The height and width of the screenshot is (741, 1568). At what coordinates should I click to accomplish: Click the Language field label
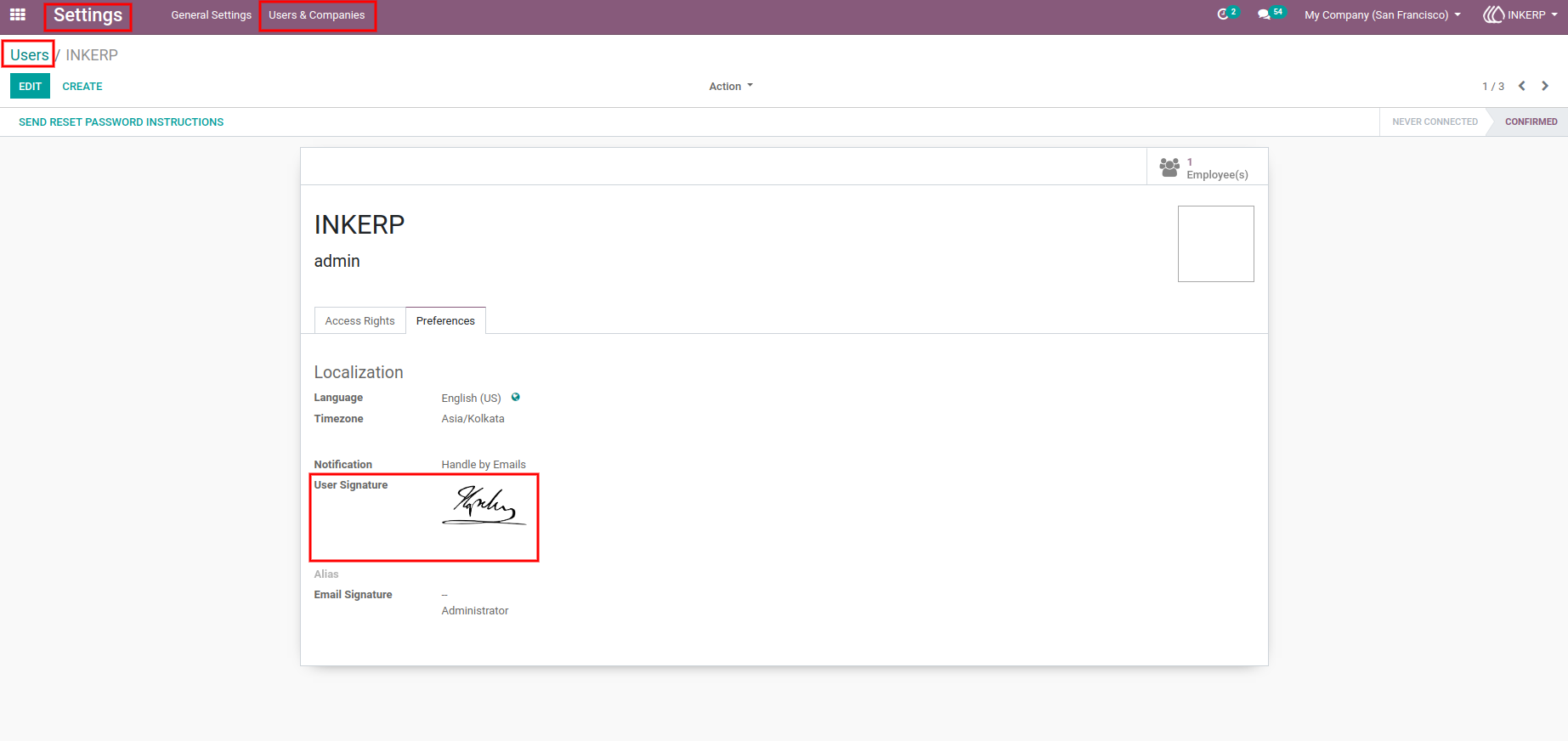point(338,397)
